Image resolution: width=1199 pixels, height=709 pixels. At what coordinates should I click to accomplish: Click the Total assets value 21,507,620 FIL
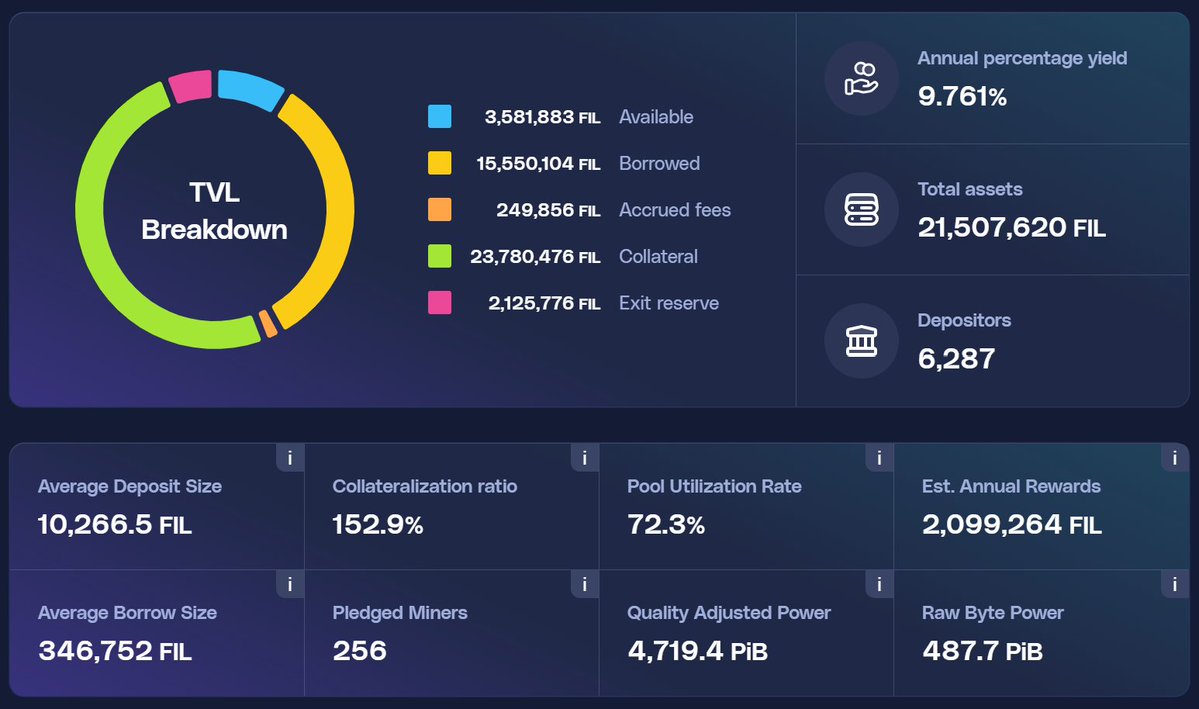tap(1011, 227)
